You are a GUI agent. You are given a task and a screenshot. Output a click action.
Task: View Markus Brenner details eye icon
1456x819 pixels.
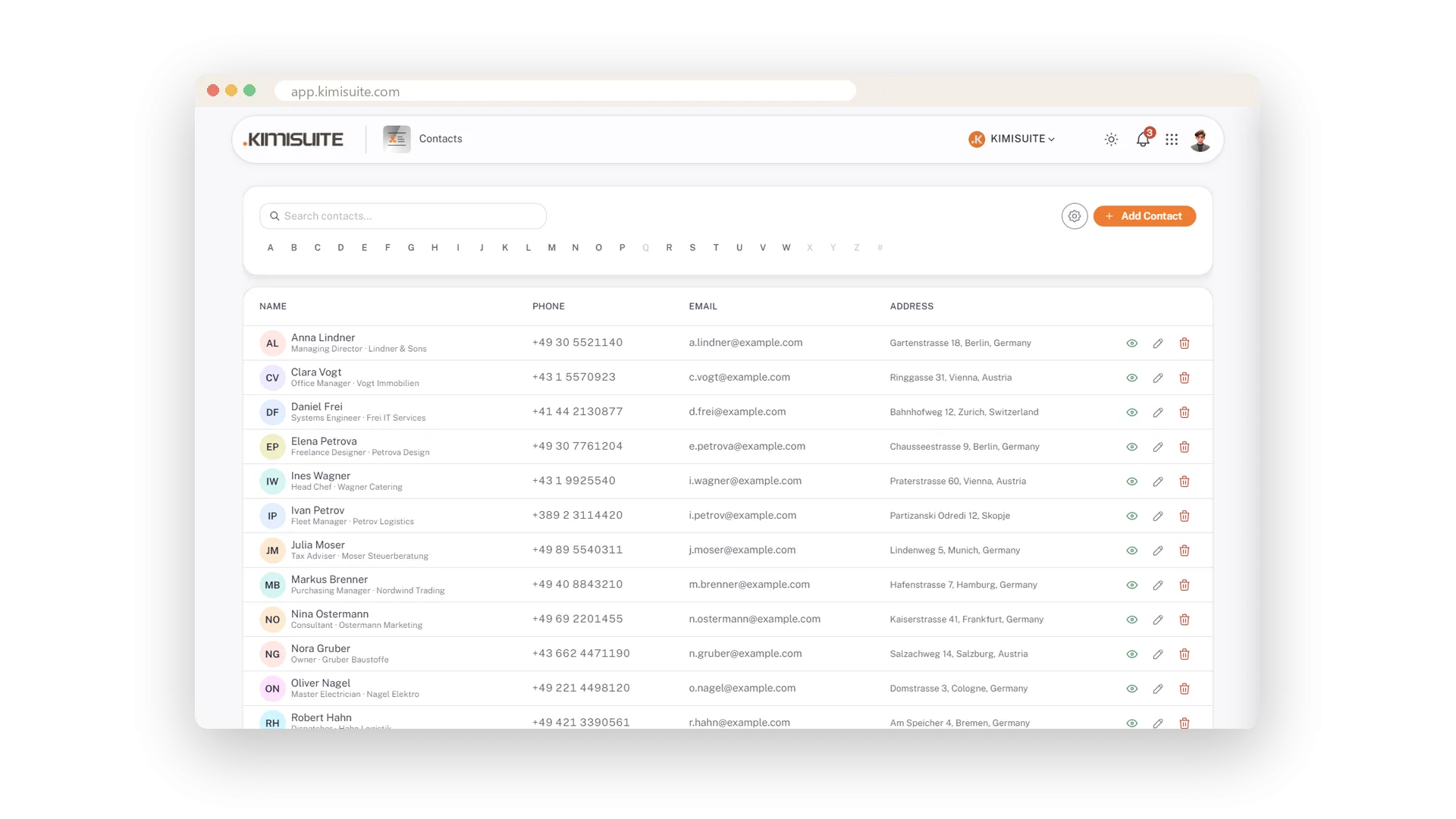tap(1132, 585)
